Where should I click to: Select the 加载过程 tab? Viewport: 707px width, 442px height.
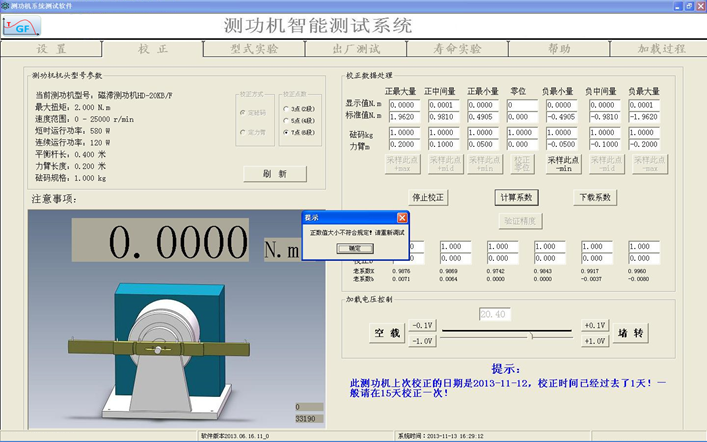(x=661, y=48)
